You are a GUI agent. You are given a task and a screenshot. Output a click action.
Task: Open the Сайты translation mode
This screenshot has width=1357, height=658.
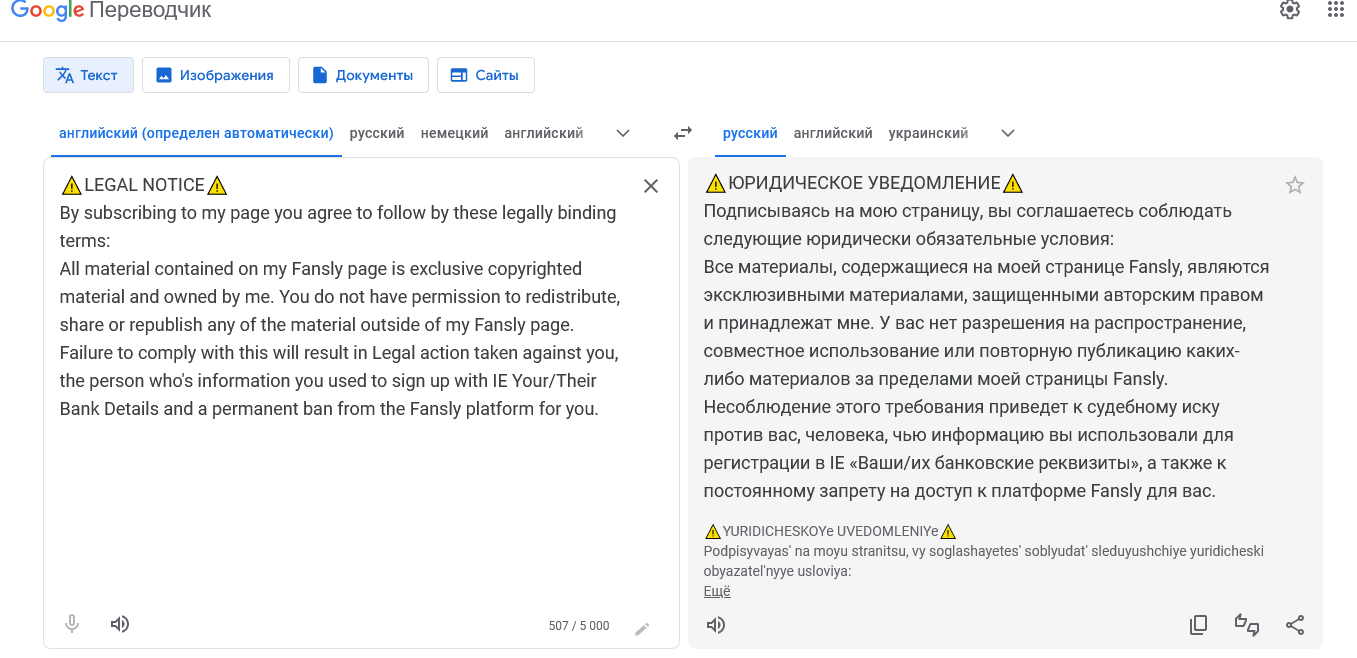485,75
